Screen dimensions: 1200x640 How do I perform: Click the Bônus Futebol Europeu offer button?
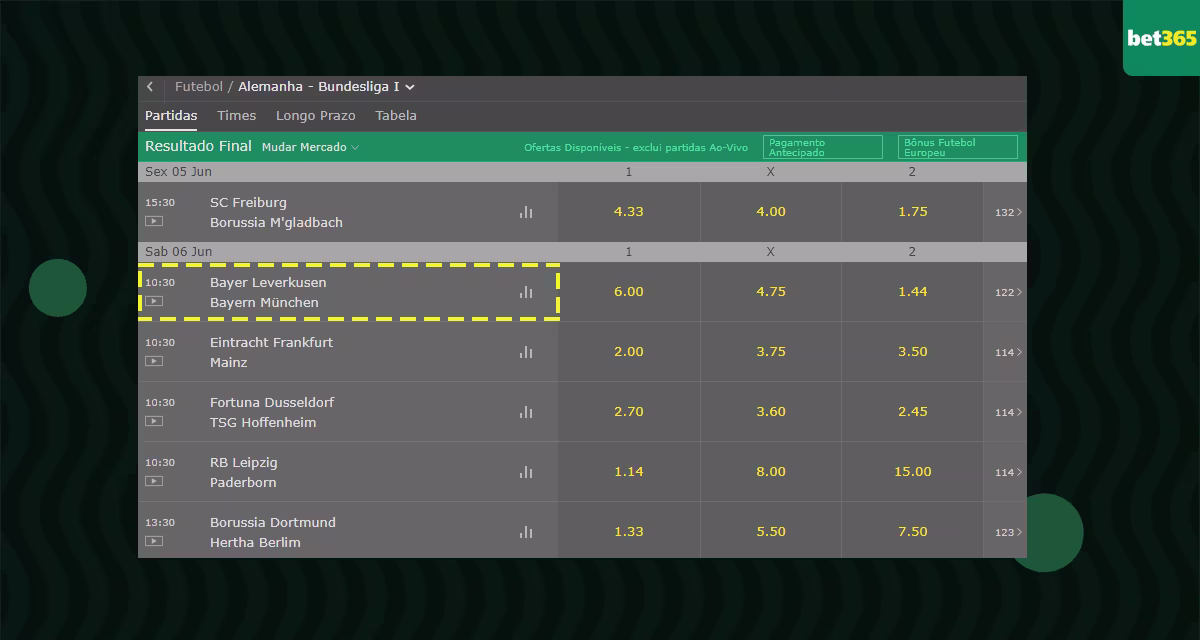[x=958, y=147]
